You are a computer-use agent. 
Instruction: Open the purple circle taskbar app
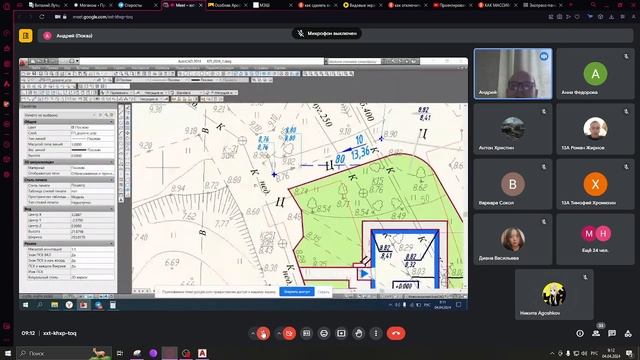click(x=153, y=353)
